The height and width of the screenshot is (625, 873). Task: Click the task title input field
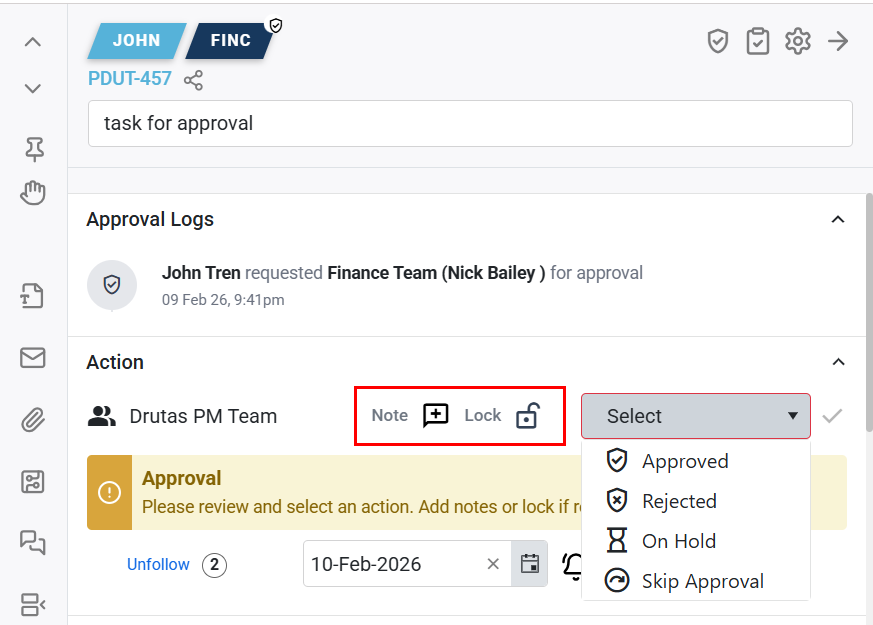[470, 124]
